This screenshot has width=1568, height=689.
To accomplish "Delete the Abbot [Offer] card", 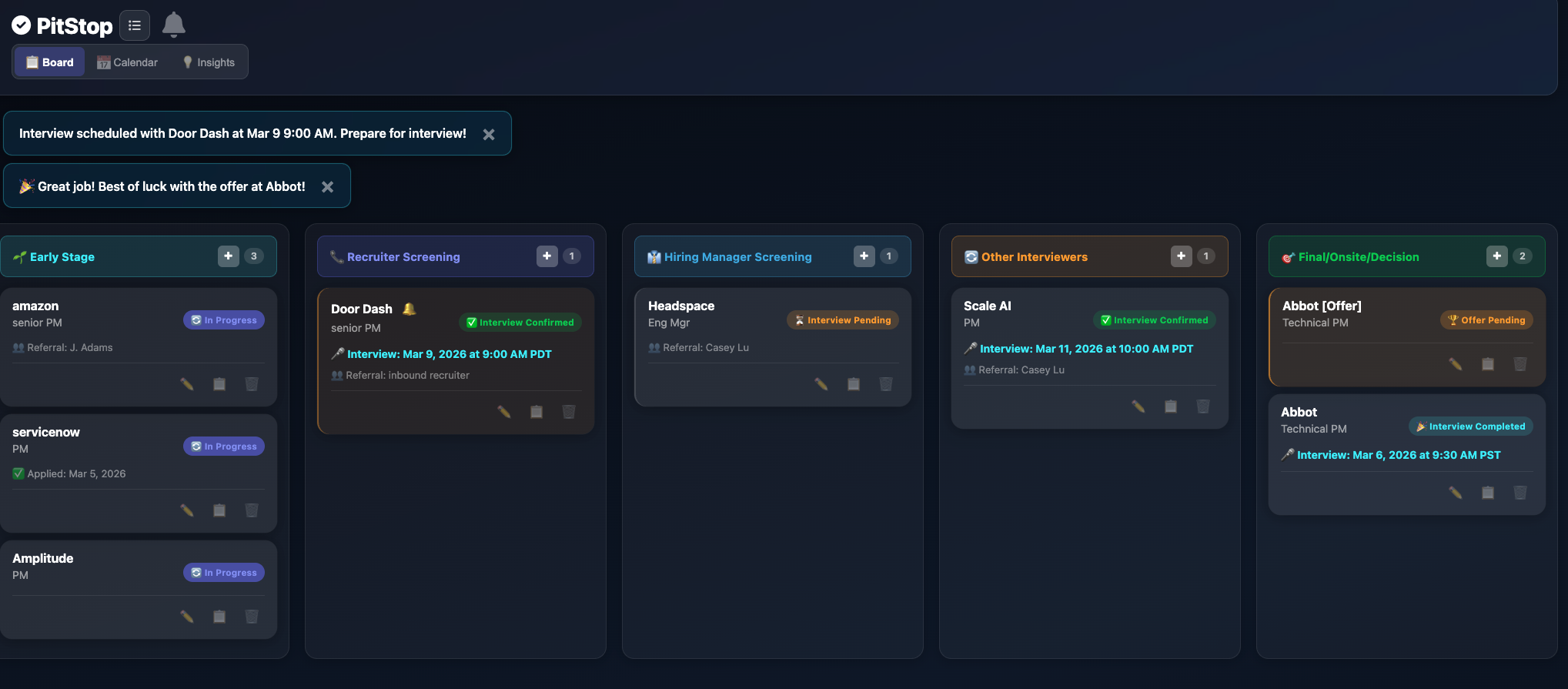I will [1520, 363].
